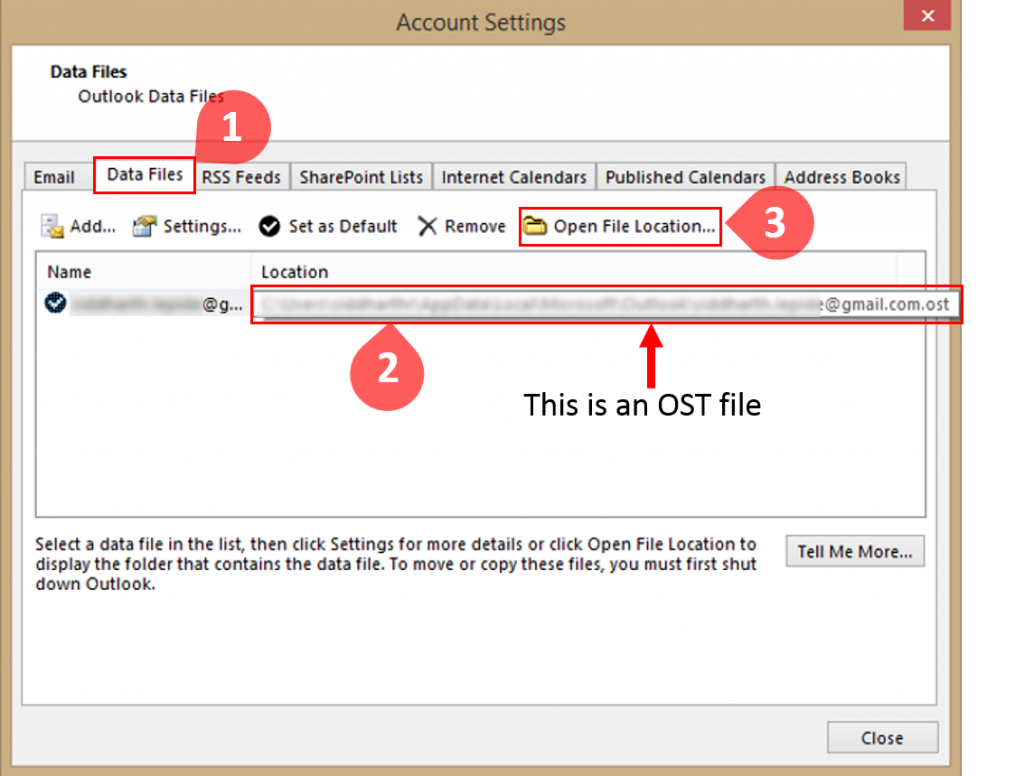
Task: Click the Open File Location folder icon
Action: coord(536,227)
